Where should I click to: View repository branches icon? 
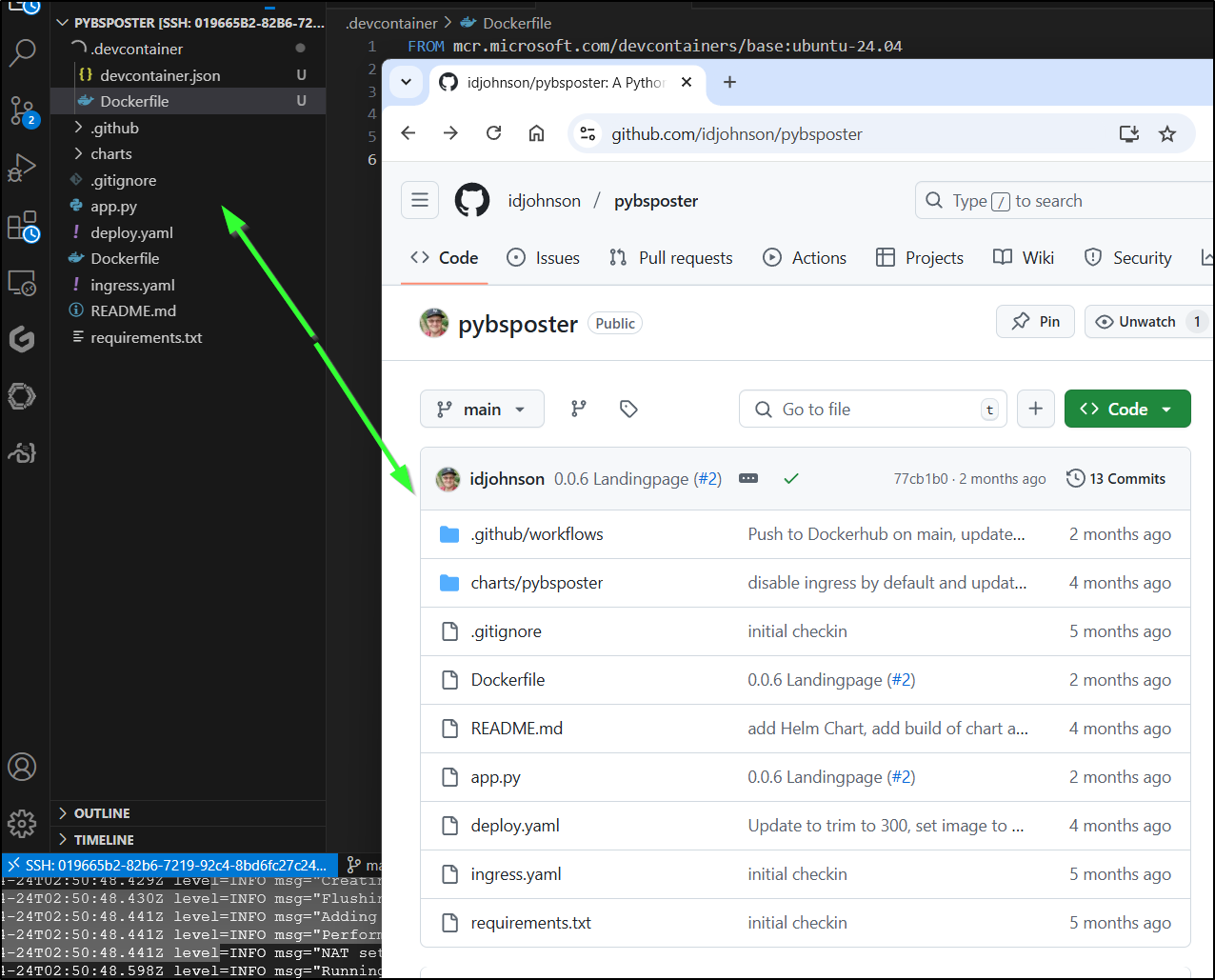tap(579, 409)
